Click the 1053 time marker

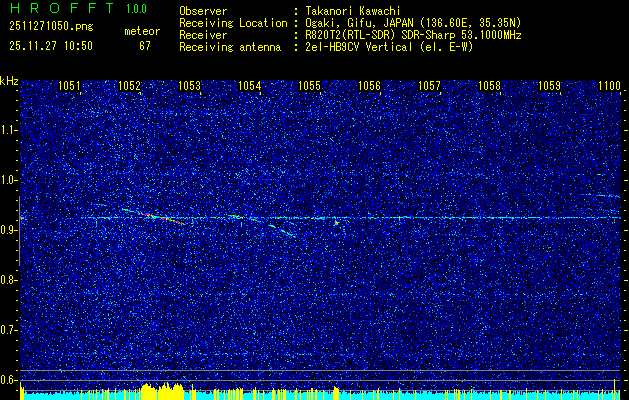tap(189, 86)
